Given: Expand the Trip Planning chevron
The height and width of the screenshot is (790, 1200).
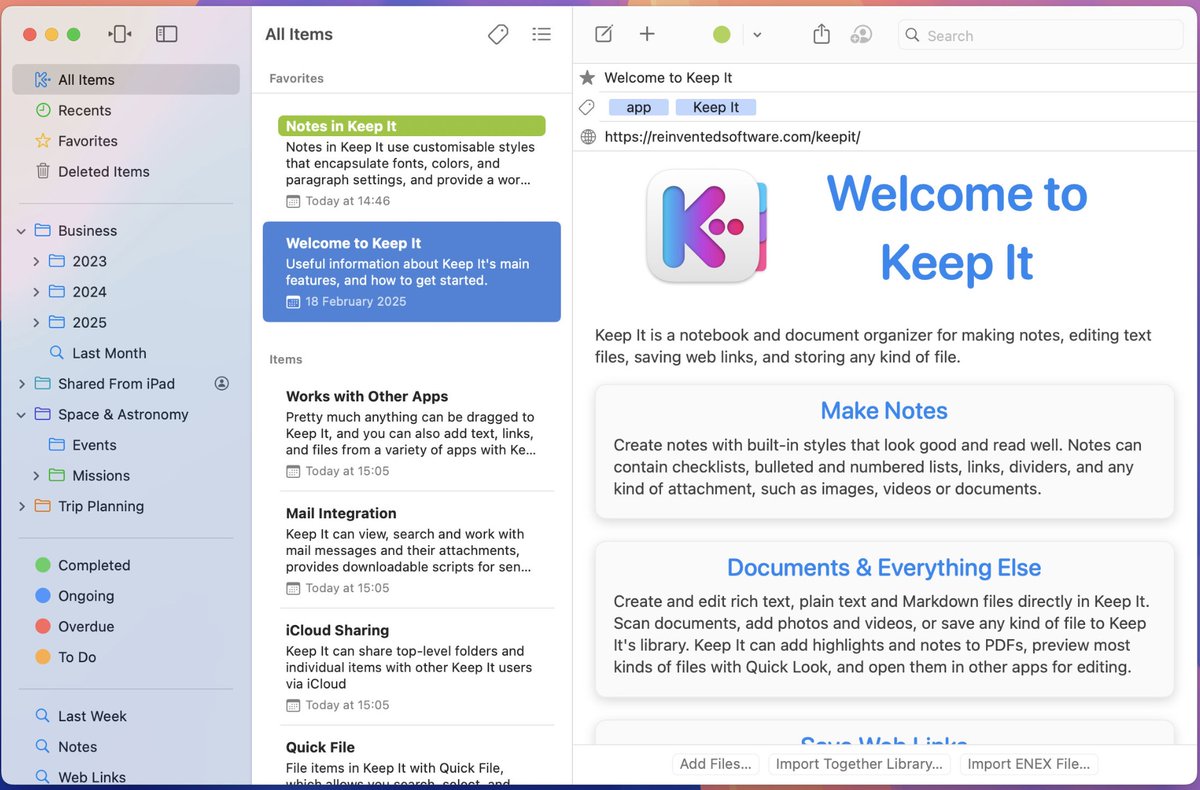Looking at the screenshot, I should pyautogui.click(x=21, y=506).
